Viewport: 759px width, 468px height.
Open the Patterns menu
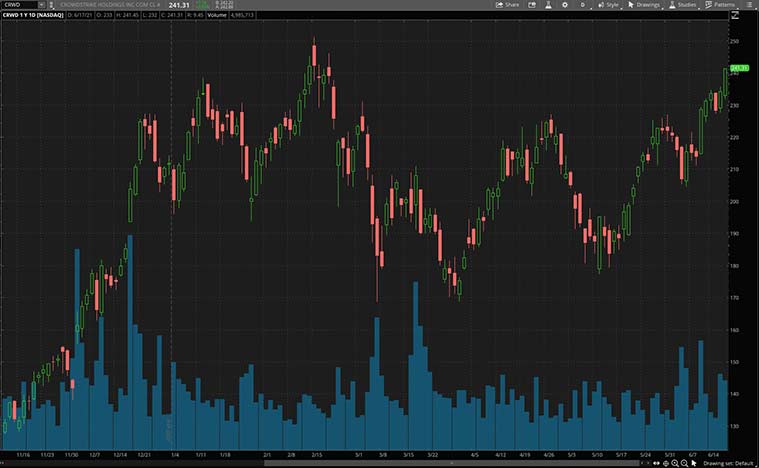pyautogui.click(x=720, y=5)
